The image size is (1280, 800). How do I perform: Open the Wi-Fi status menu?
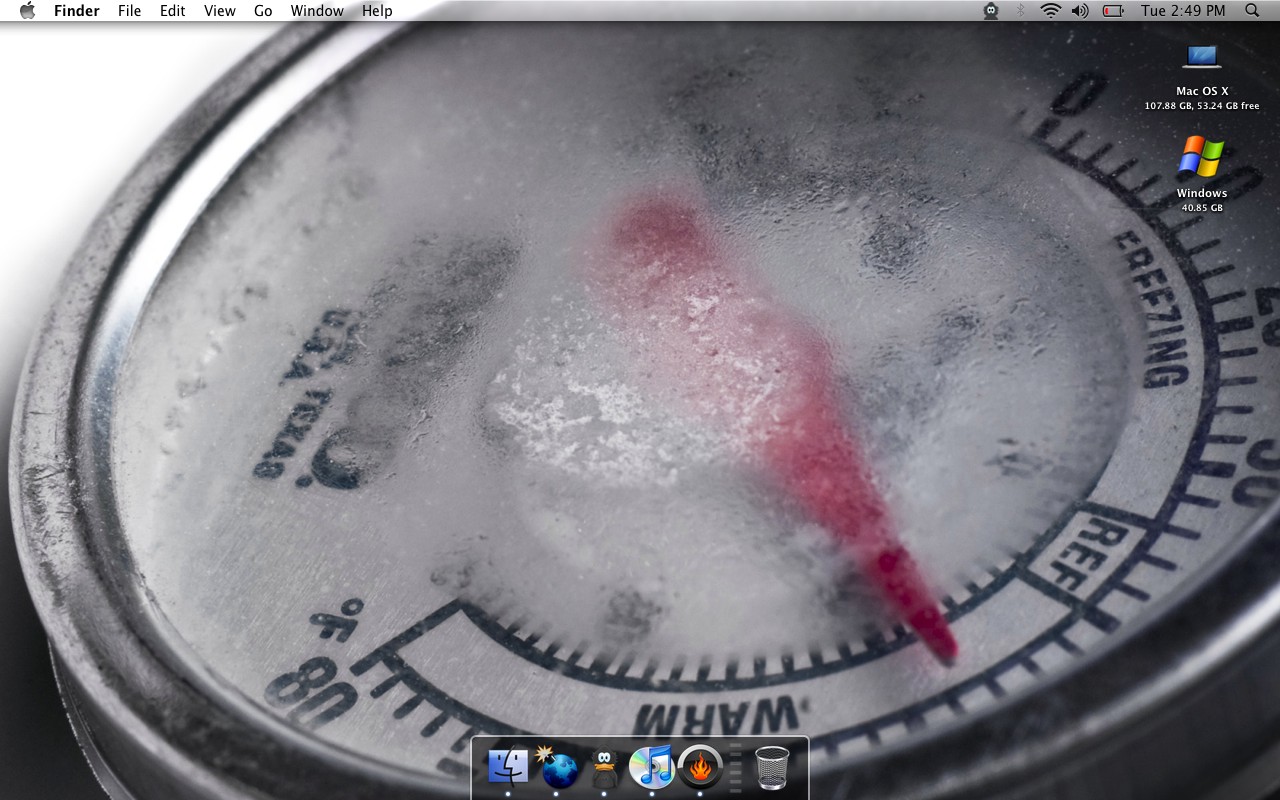click(x=1050, y=10)
